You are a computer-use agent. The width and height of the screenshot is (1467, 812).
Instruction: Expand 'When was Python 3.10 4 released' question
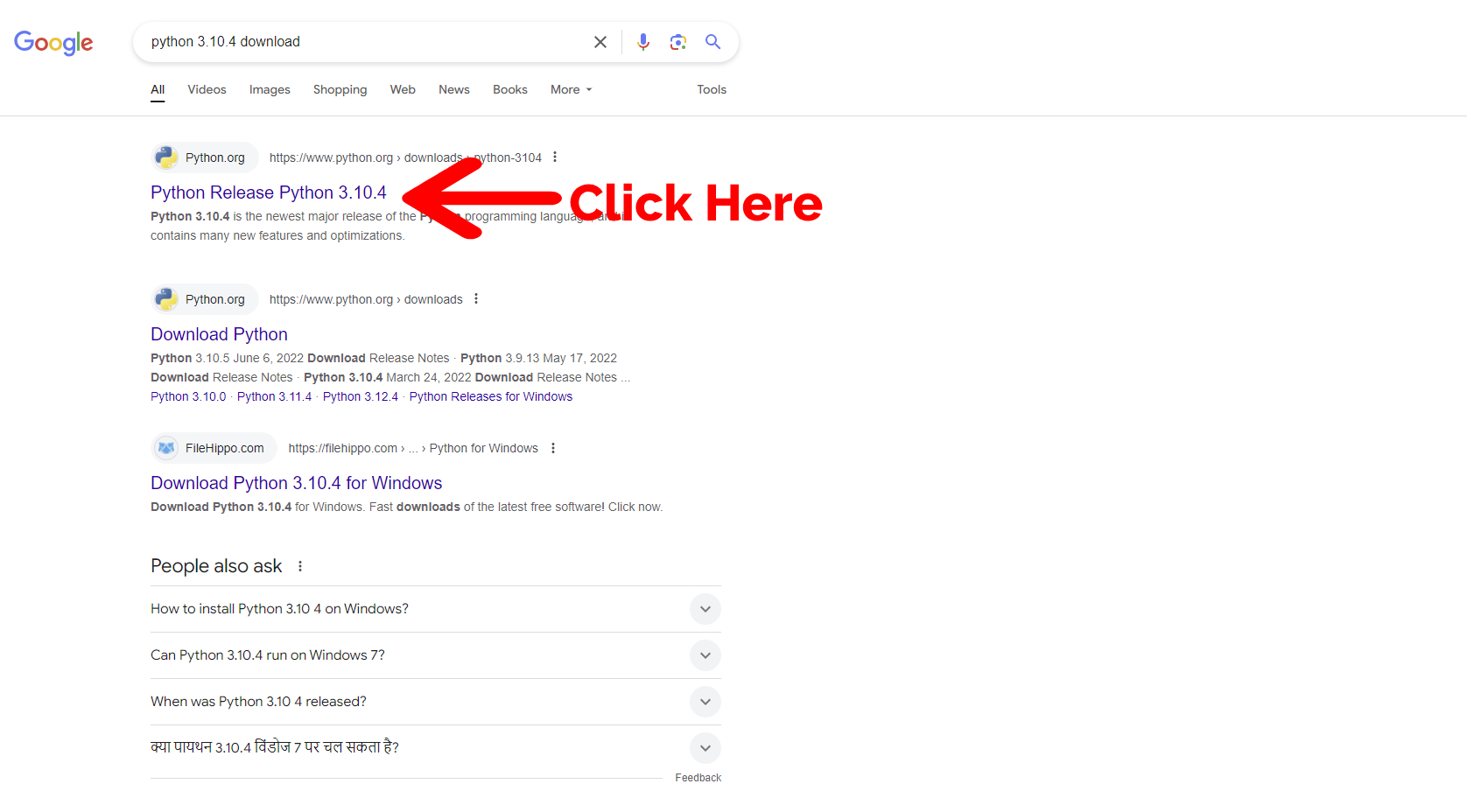pos(705,702)
